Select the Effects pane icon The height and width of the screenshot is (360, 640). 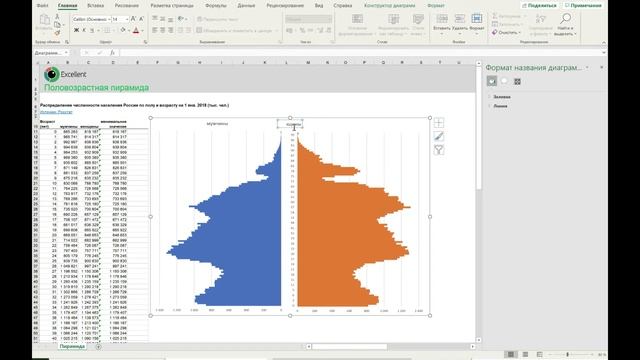(504, 81)
